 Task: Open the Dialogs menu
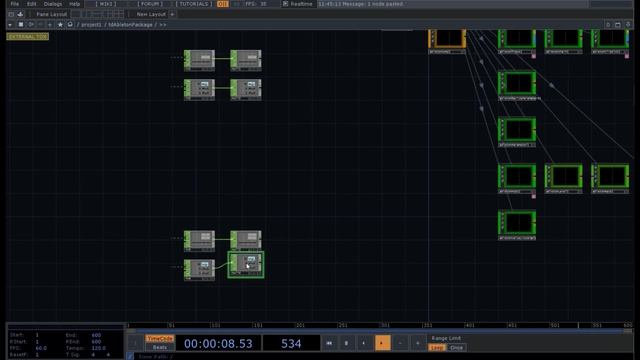[53, 4]
